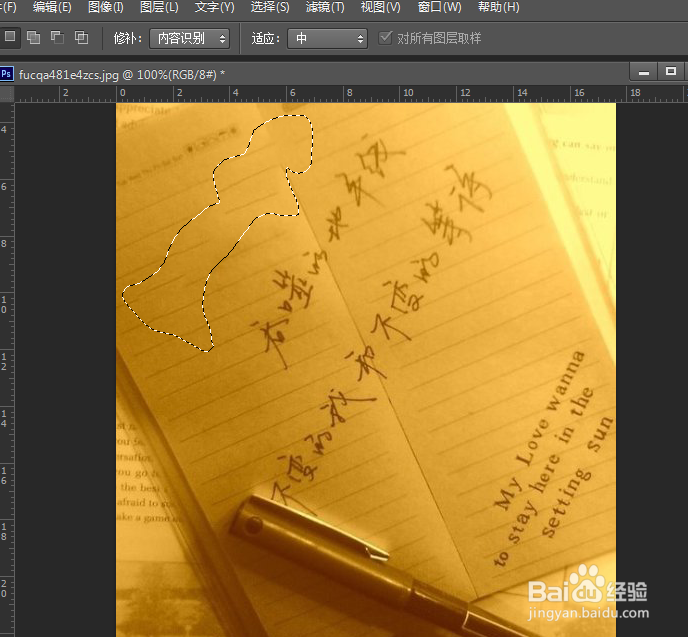This screenshot has height=637, width=688.
Task: Open the 滤镜(T) menu
Action: 325,7
